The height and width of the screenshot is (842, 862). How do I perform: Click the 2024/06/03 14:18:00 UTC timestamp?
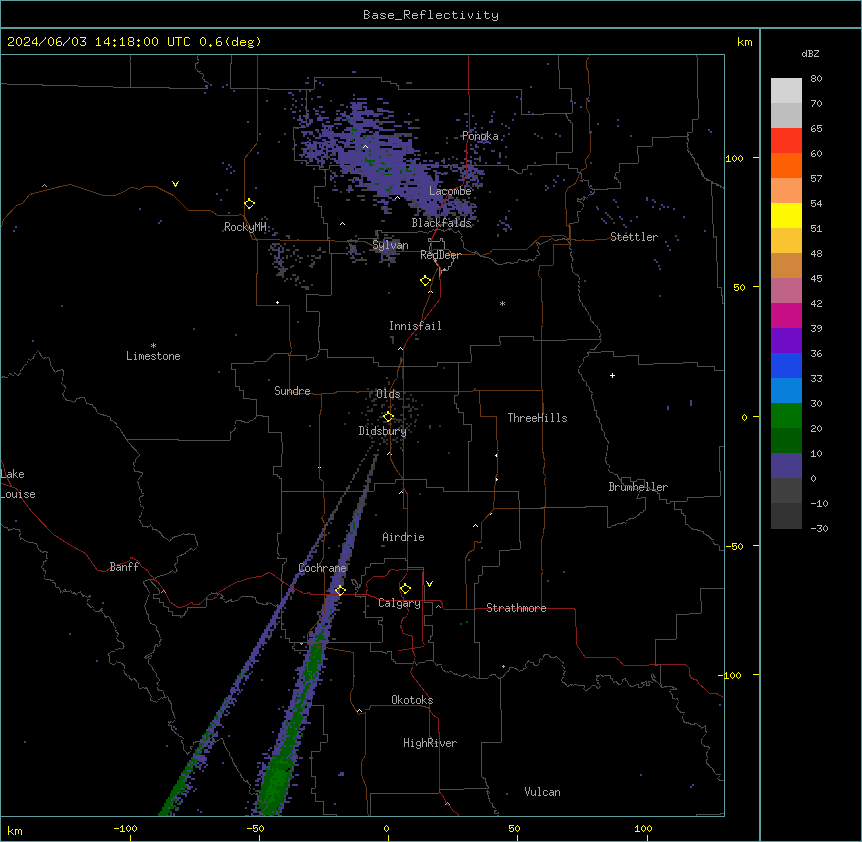134,42
